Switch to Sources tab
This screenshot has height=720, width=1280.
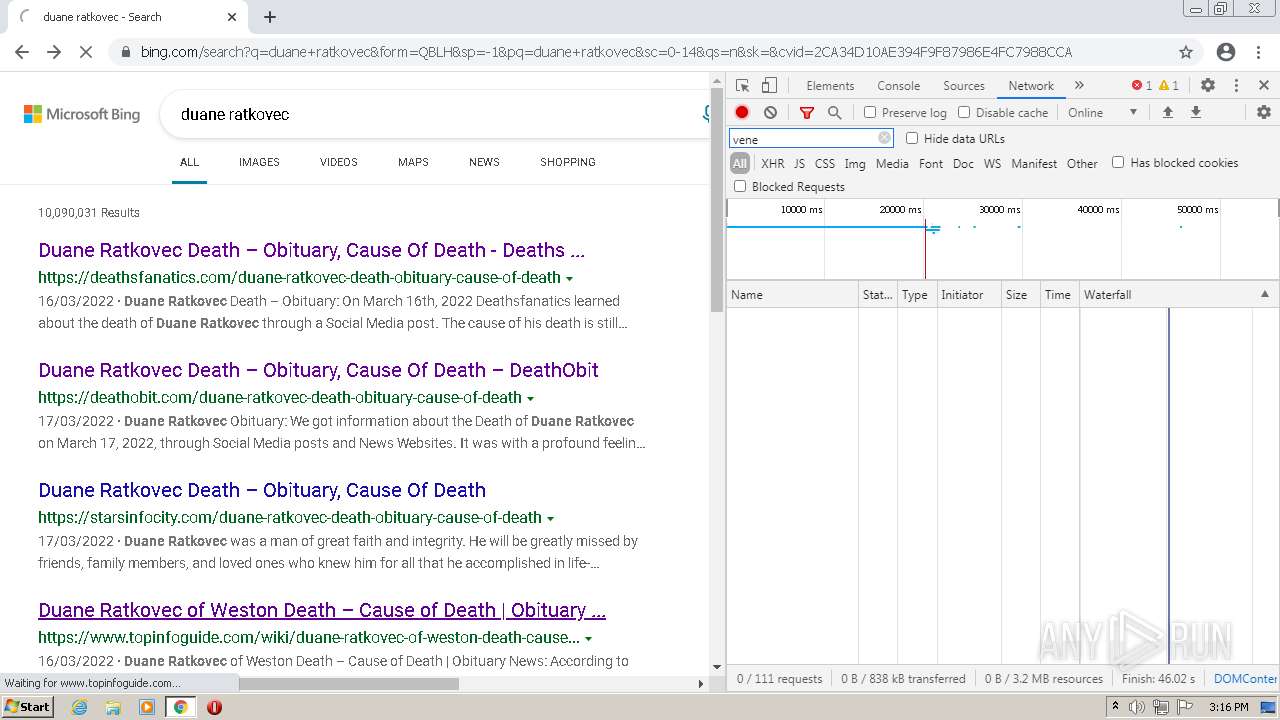coord(964,86)
